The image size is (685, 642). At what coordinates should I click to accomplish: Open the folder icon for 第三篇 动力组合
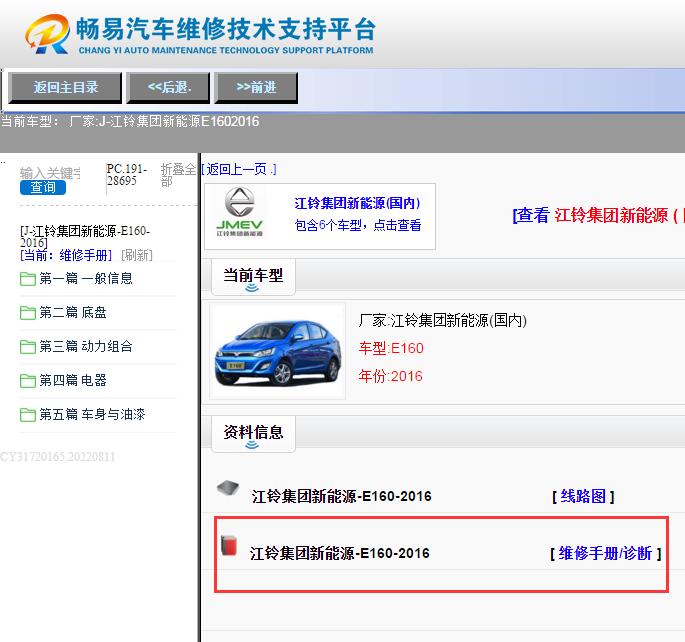coord(28,347)
